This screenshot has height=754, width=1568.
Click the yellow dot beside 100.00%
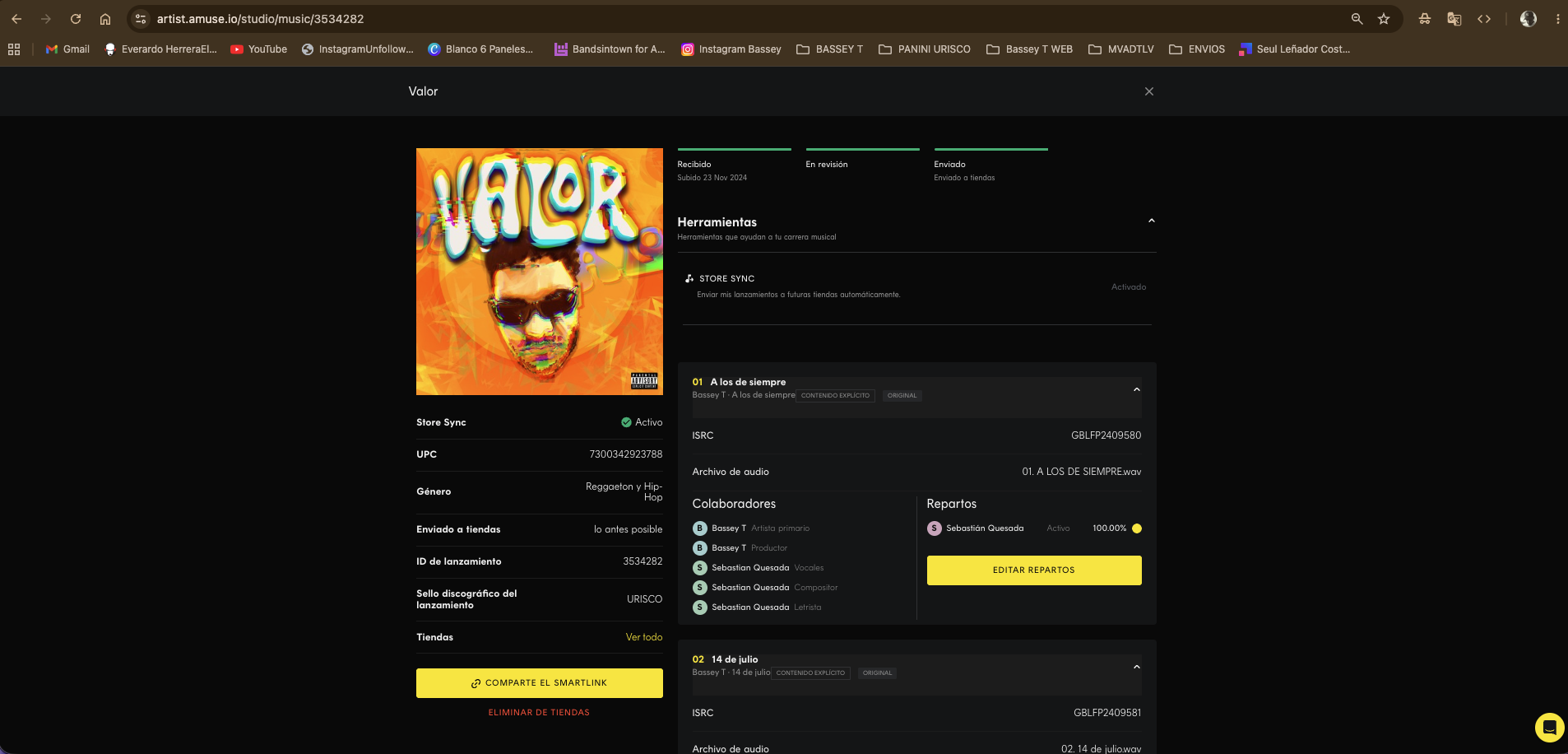(x=1137, y=528)
